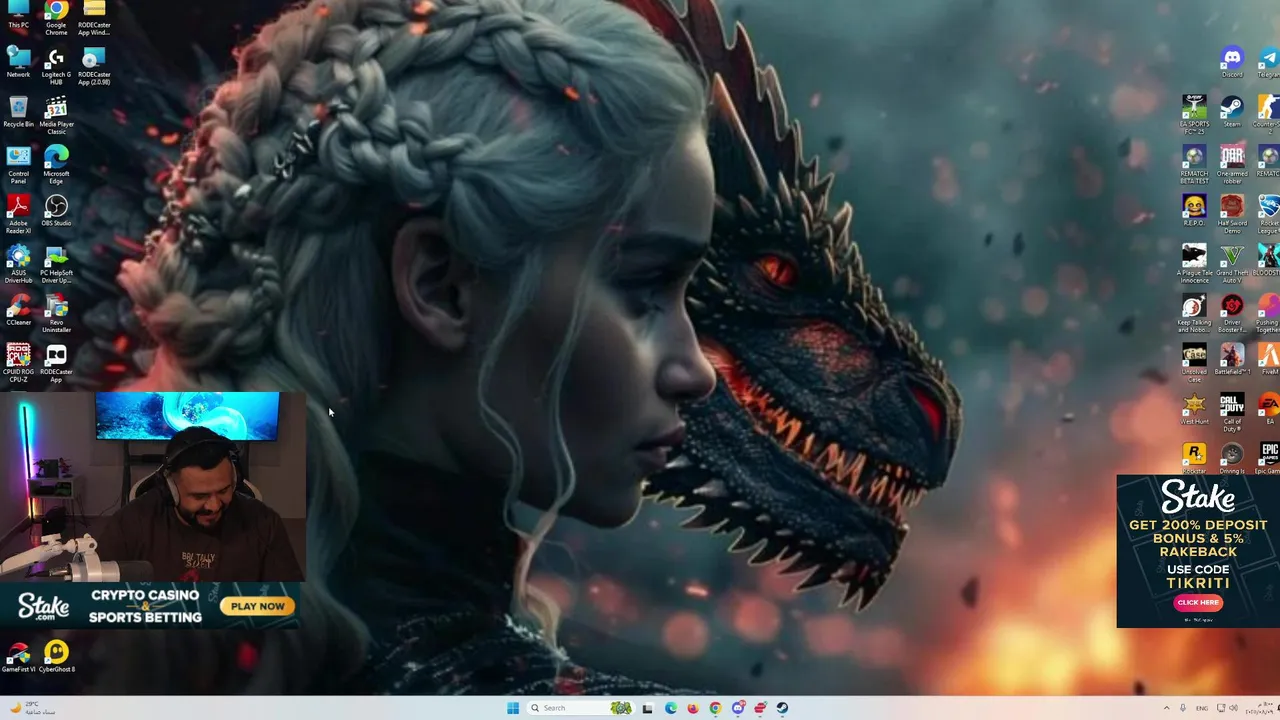Open Discord desktop shortcut

[x=1232, y=62]
